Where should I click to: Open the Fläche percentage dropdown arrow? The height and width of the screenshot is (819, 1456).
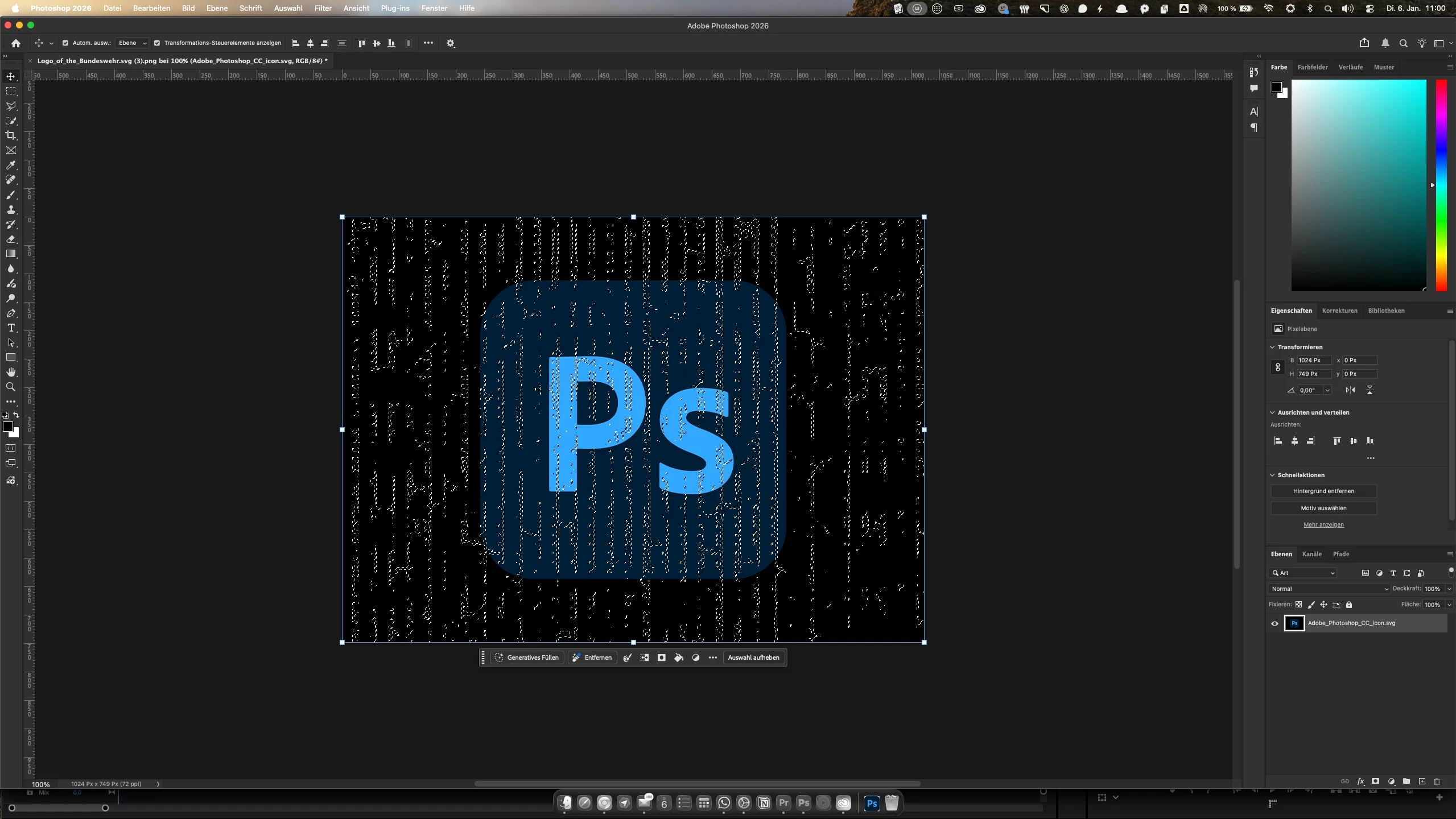(1449, 605)
